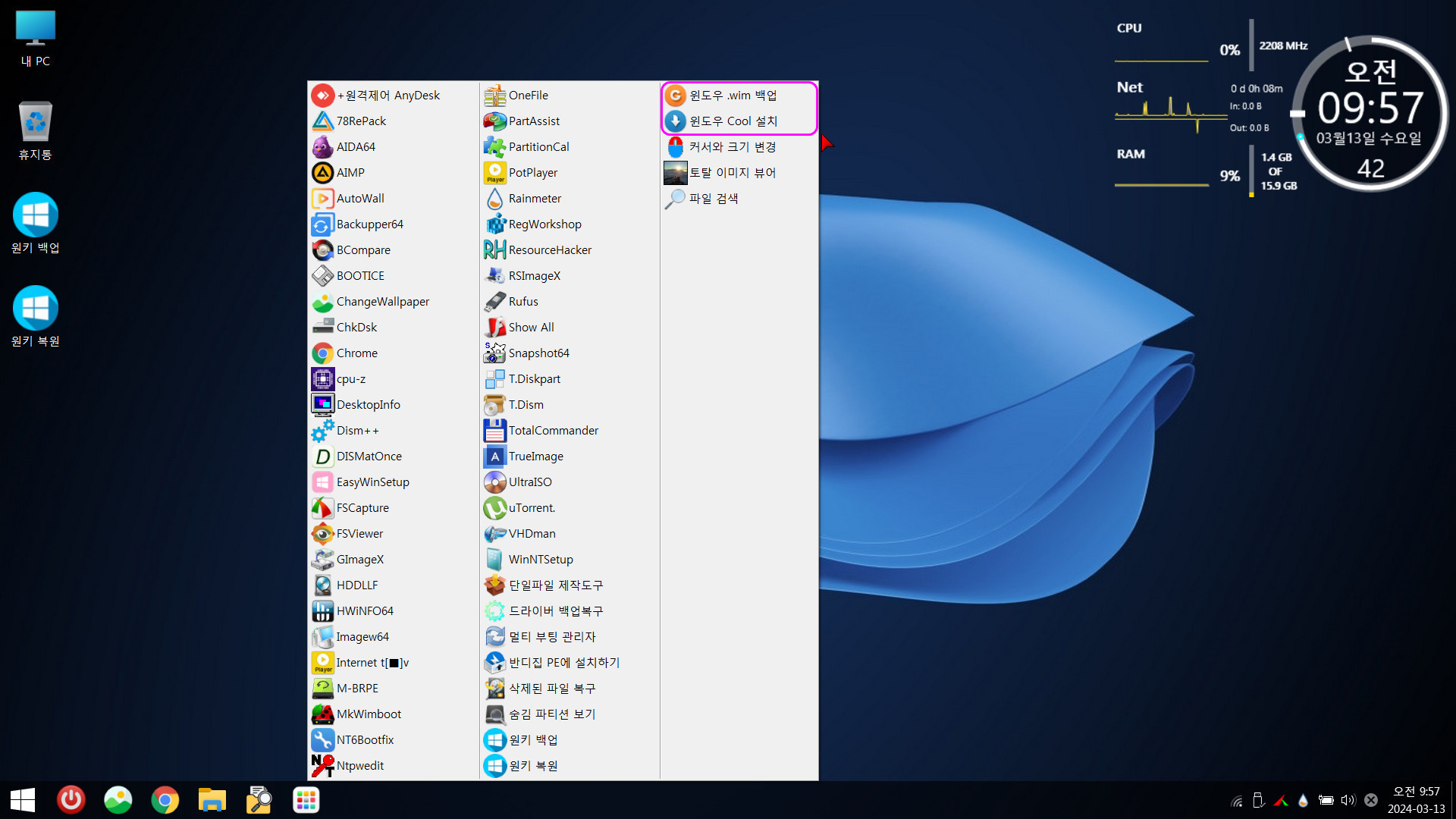Launch 원키 복원 from the menu list
Image resolution: width=1456 pixels, height=819 pixels.
(570, 765)
